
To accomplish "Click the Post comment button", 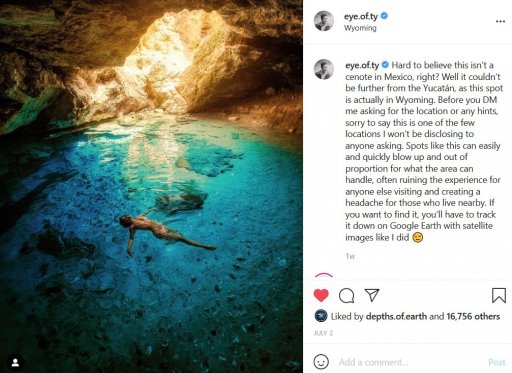I will point(497,362).
